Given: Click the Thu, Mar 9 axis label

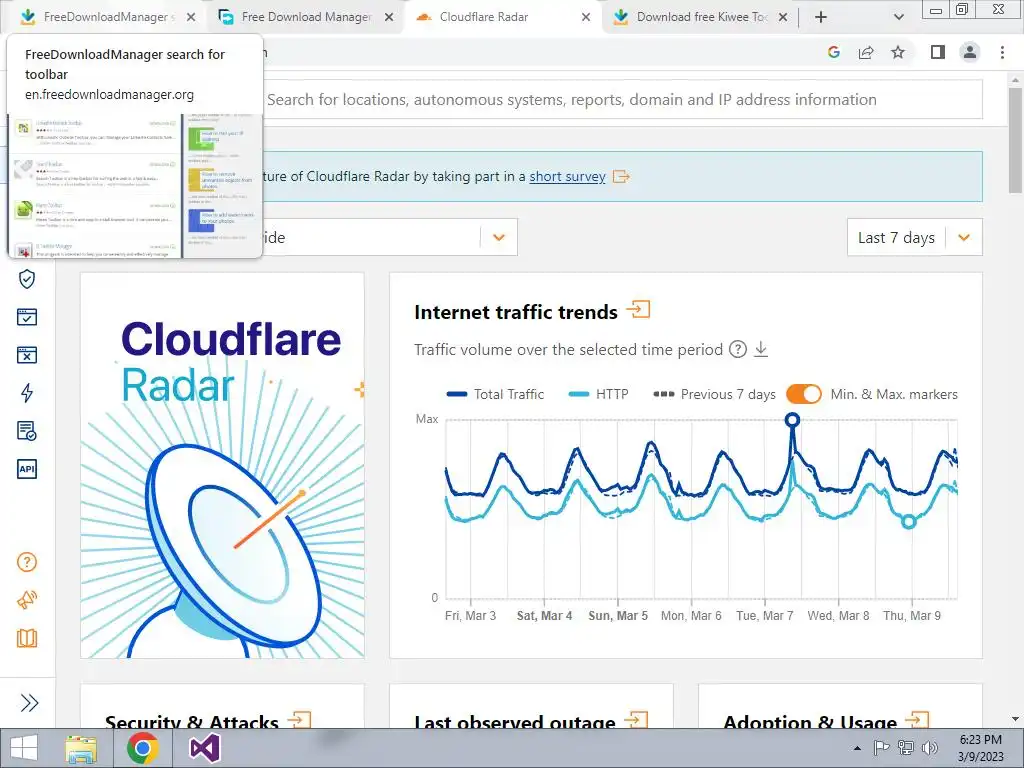Looking at the screenshot, I should (x=912, y=616).
